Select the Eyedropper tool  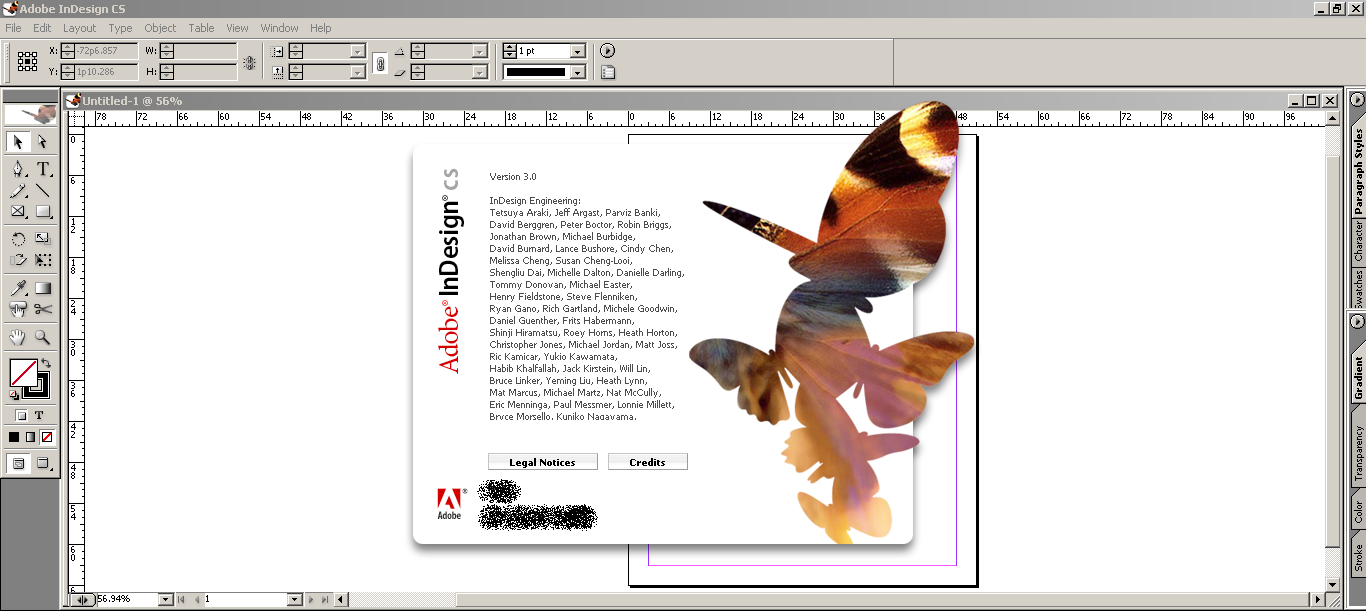tap(18, 288)
